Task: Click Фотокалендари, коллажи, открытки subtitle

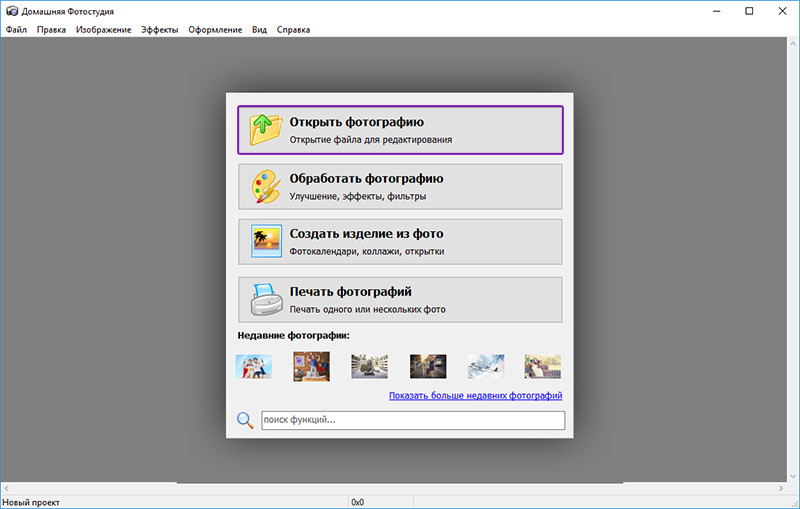Action: (x=367, y=251)
